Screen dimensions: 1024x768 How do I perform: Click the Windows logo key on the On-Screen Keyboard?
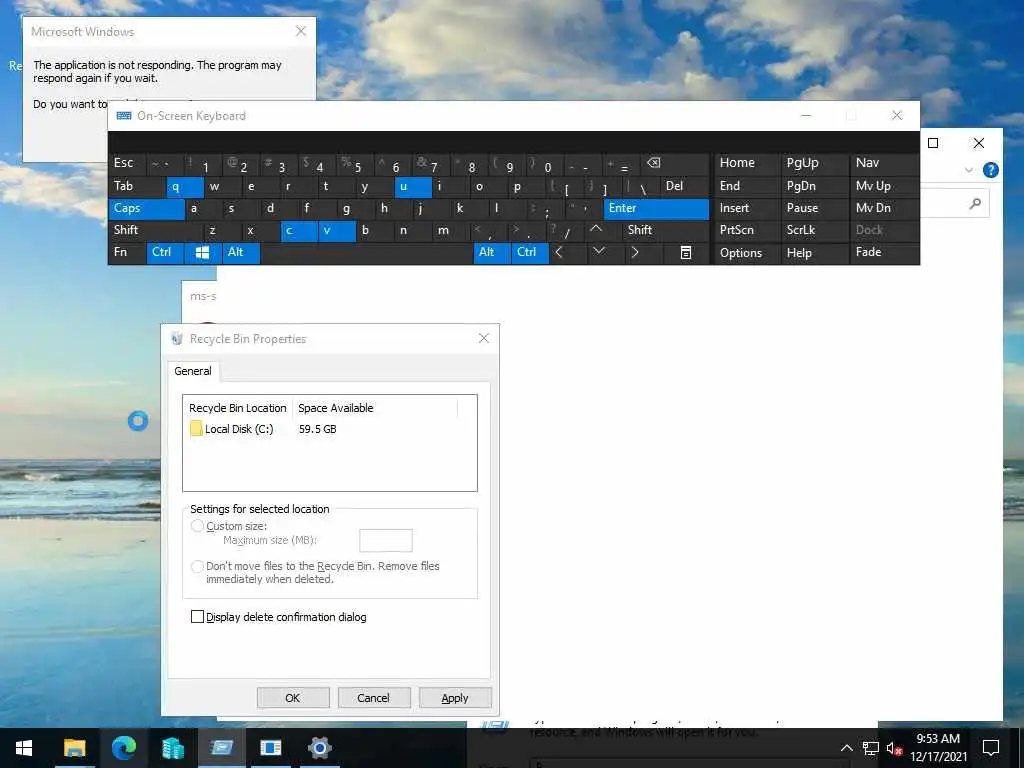[x=202, y=253]
